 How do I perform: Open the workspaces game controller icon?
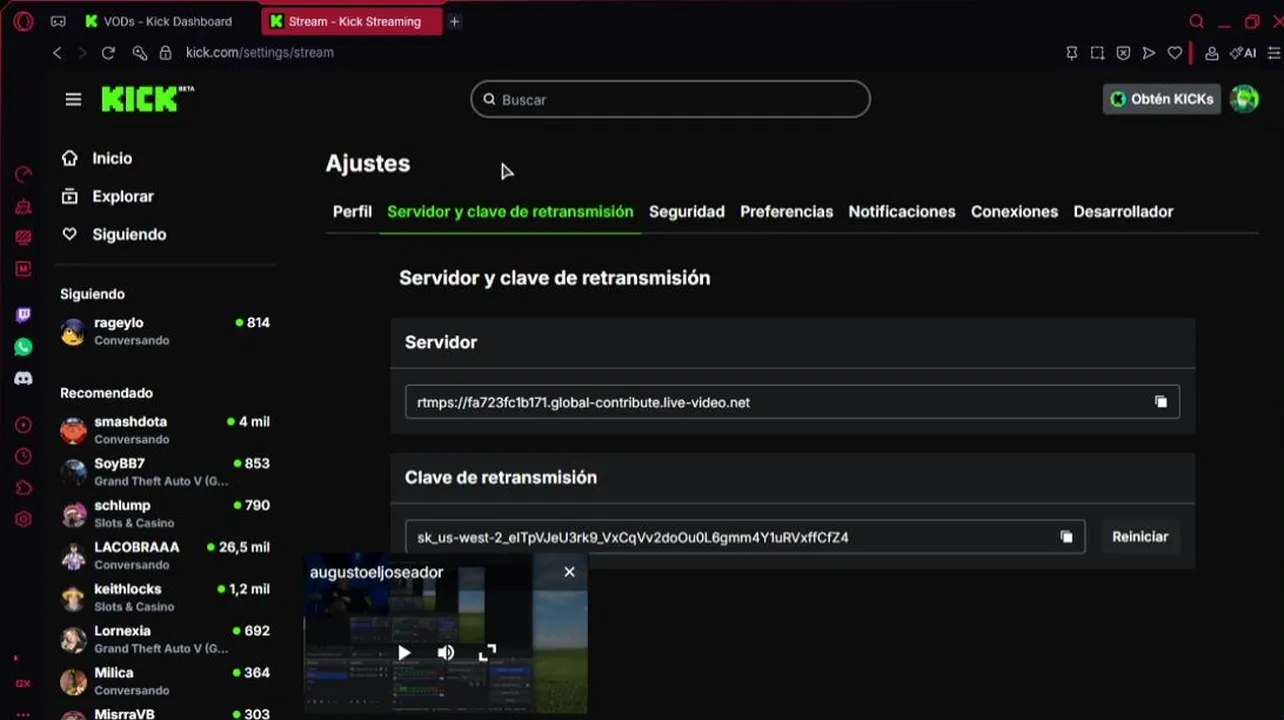[x=58, y=21]
